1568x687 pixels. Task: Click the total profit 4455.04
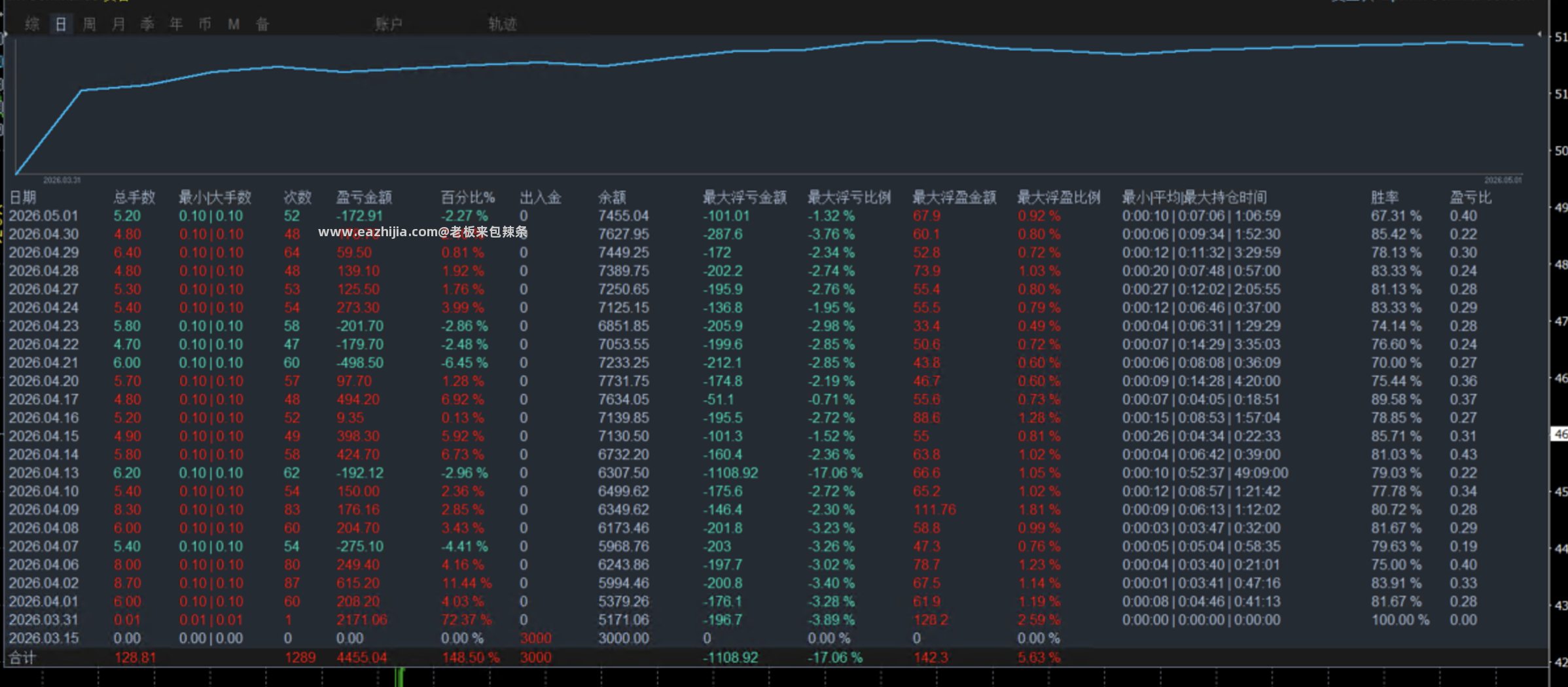[x=362, y=658]
